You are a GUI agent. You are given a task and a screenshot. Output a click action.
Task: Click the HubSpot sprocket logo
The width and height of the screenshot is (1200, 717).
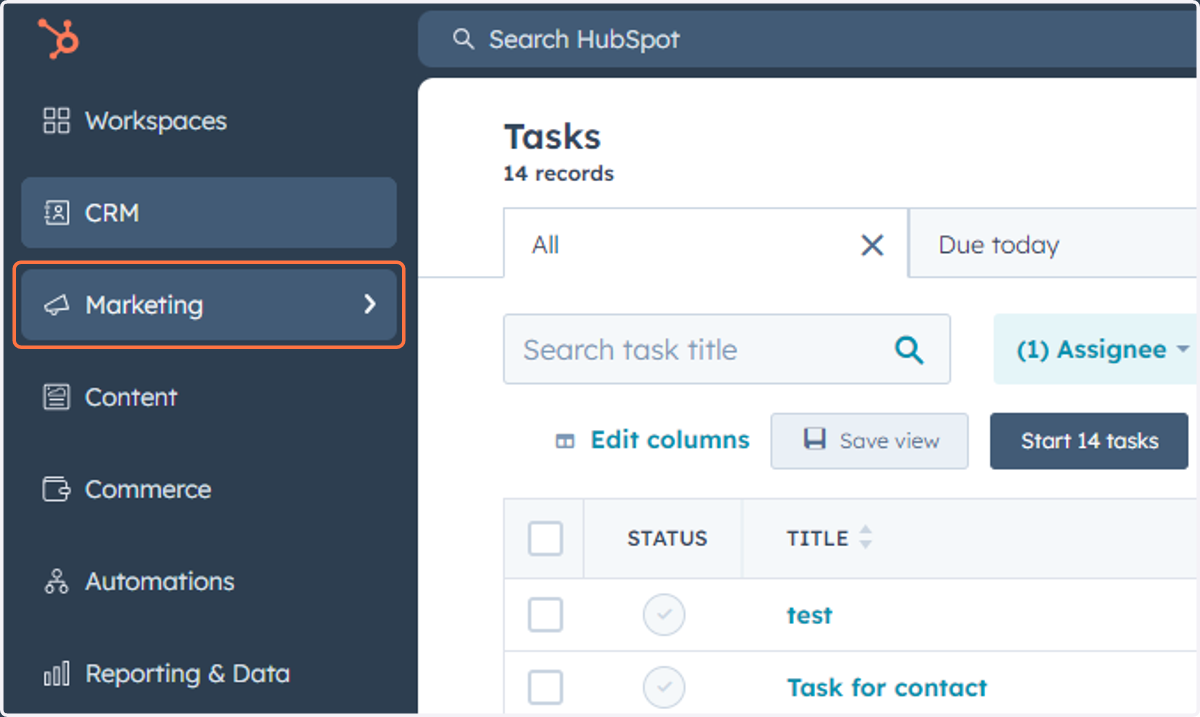(58, 39)
